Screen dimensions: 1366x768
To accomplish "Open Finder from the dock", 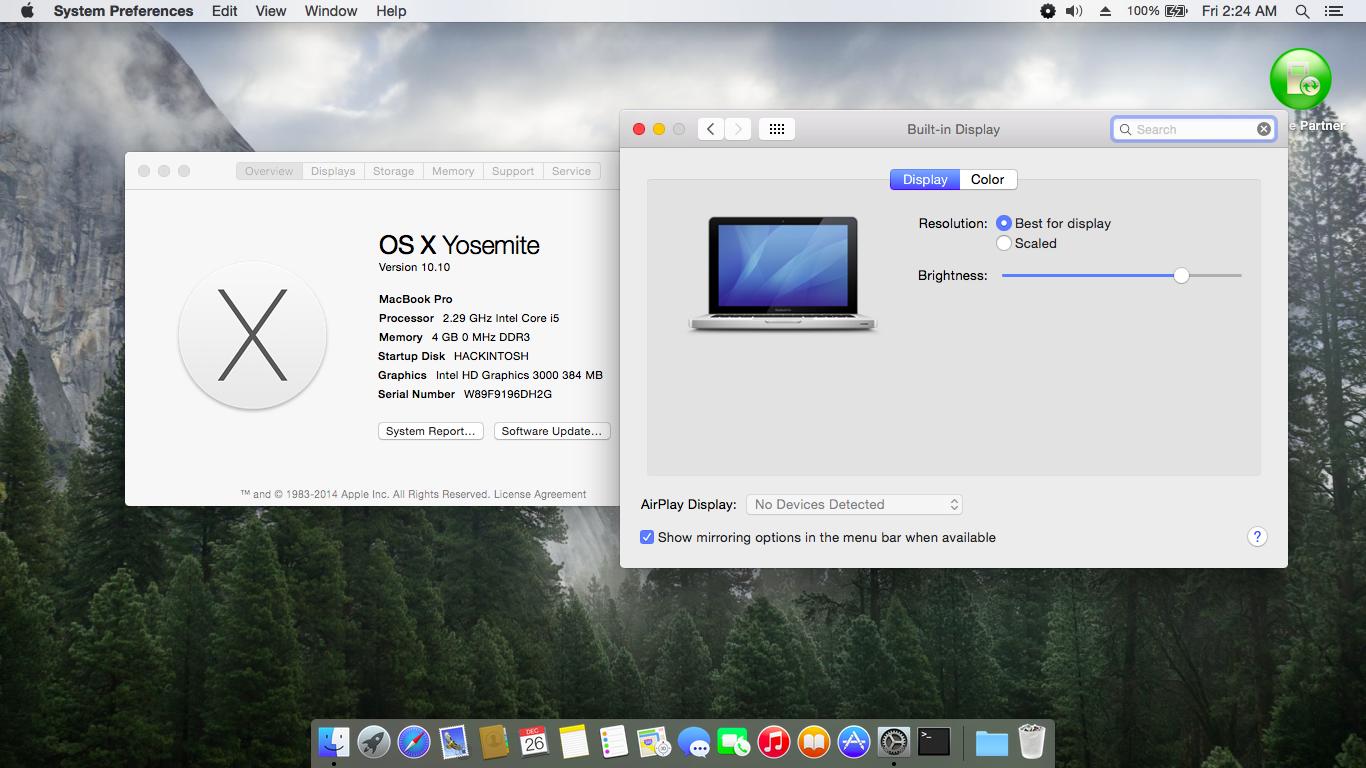I will pos(334,742).
